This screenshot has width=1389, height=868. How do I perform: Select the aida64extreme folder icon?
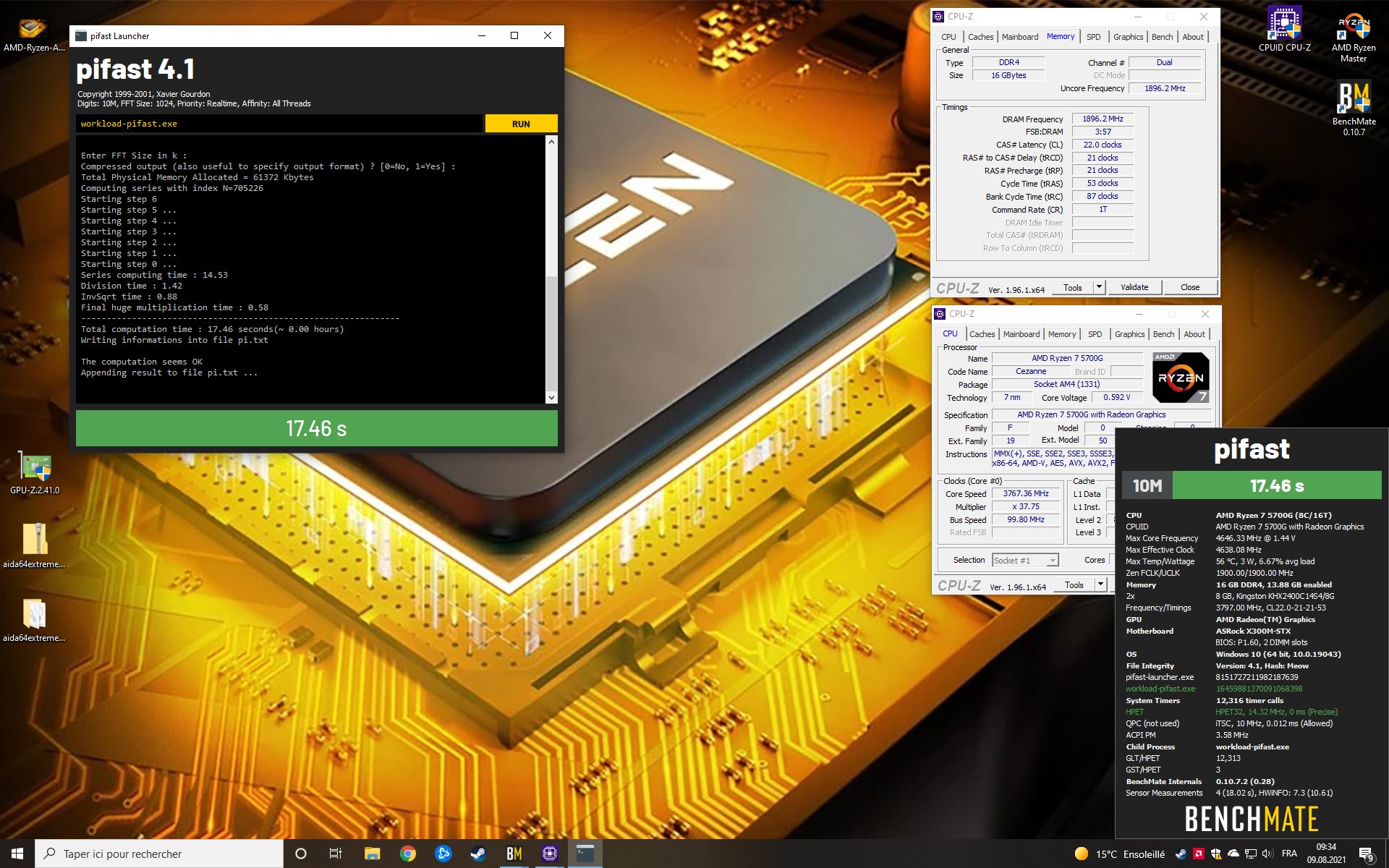click(x=34, y=620)
